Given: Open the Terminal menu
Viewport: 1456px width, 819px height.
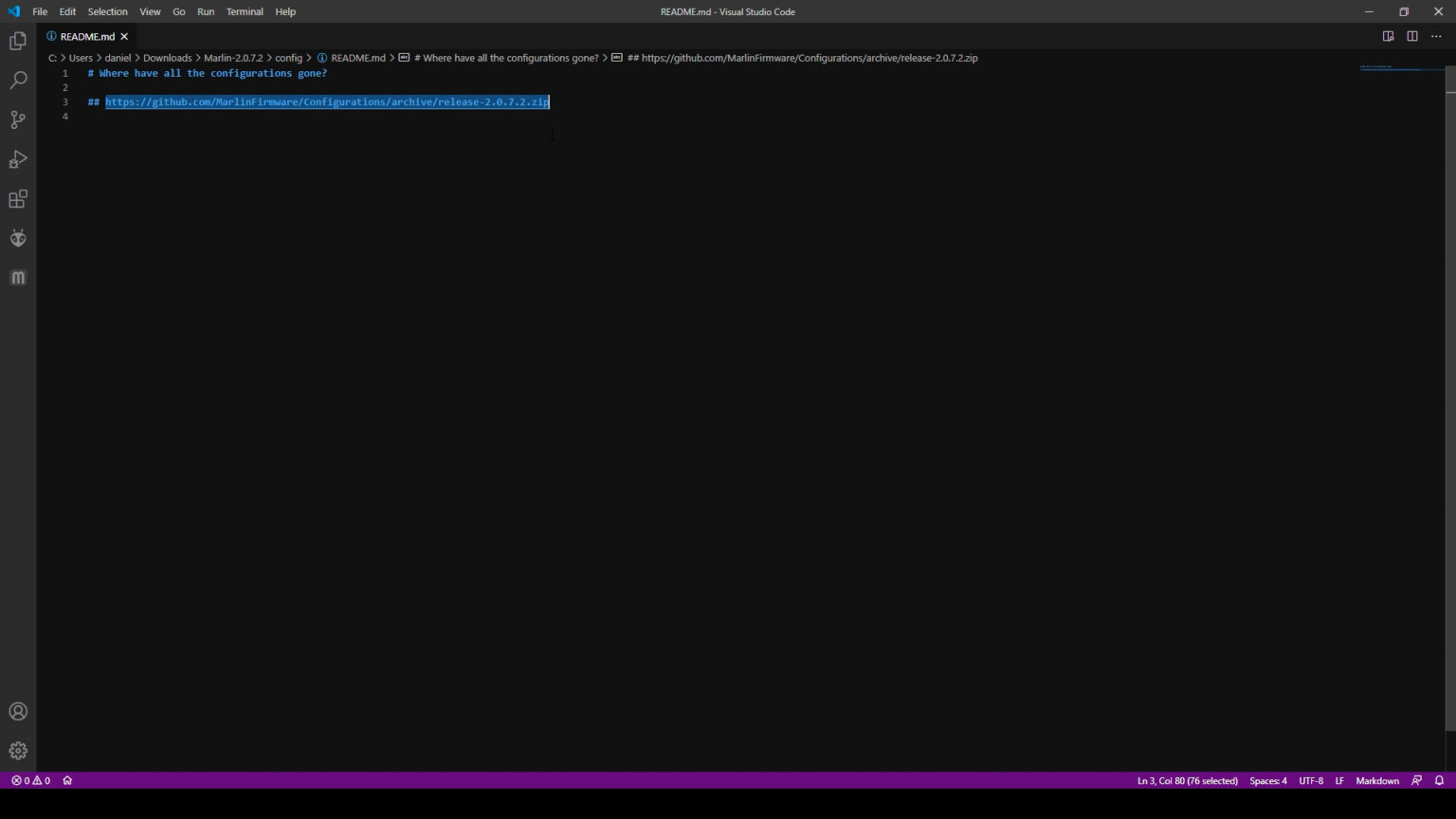Looking at the screenshot, I should [245, 11].
